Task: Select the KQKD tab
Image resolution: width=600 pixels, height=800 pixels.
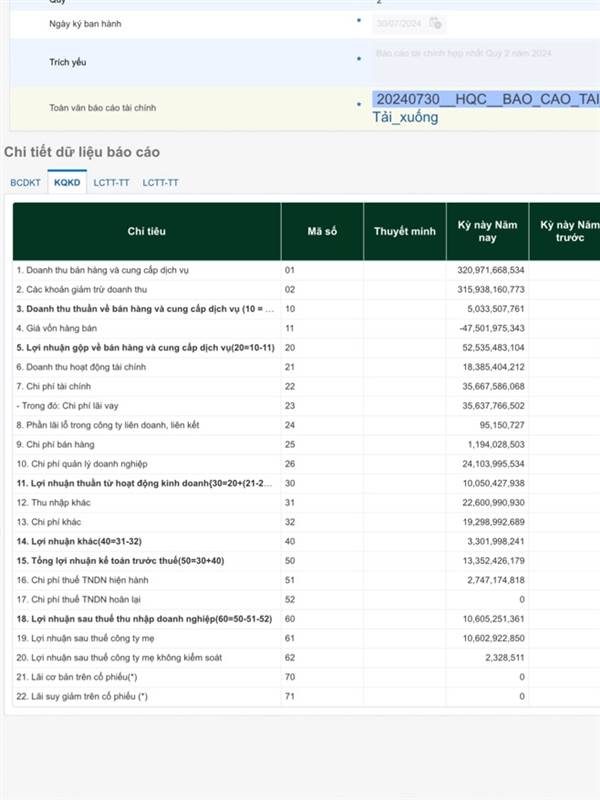Action: (67, 182)
